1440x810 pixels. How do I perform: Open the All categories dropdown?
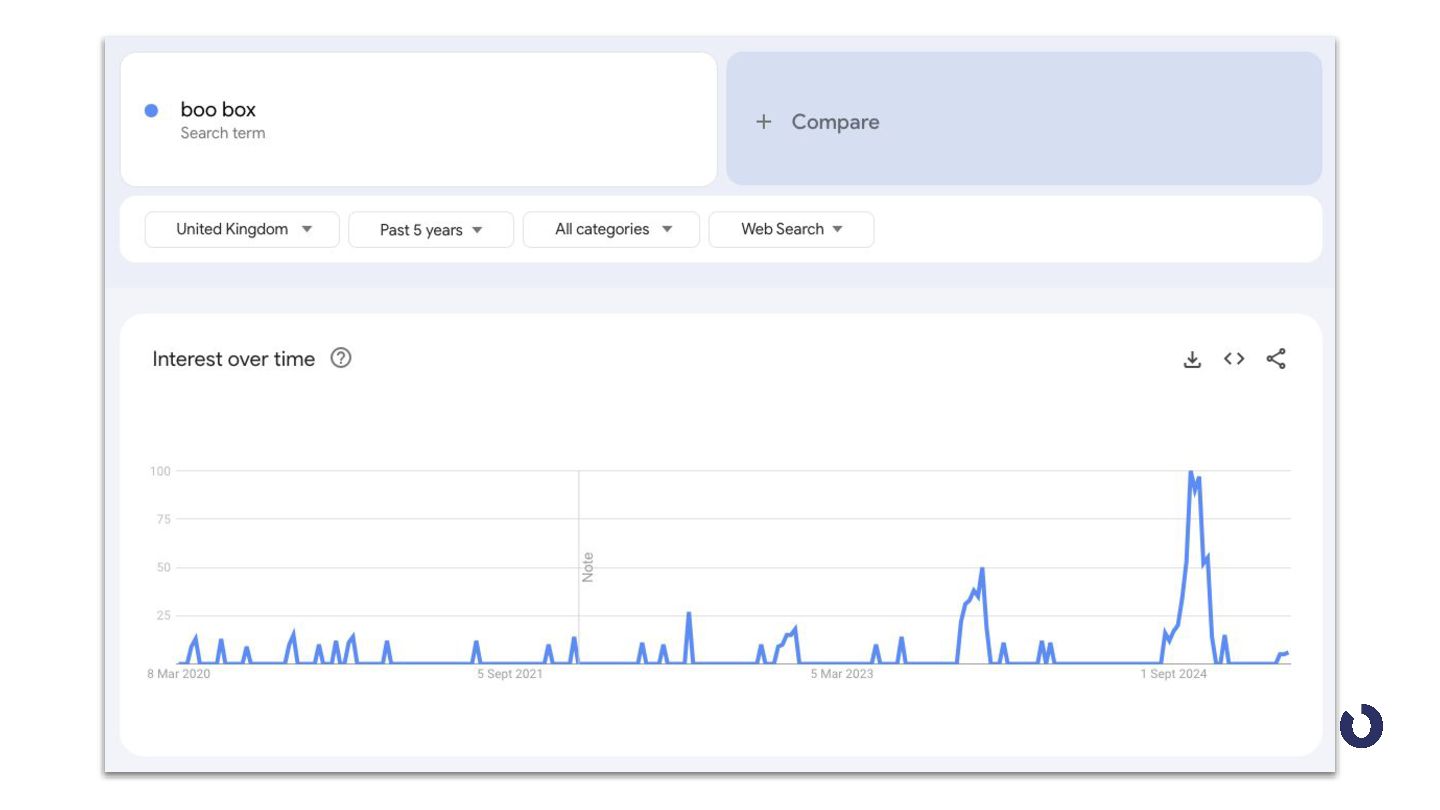pyautogui.click(x=611, y=229)
